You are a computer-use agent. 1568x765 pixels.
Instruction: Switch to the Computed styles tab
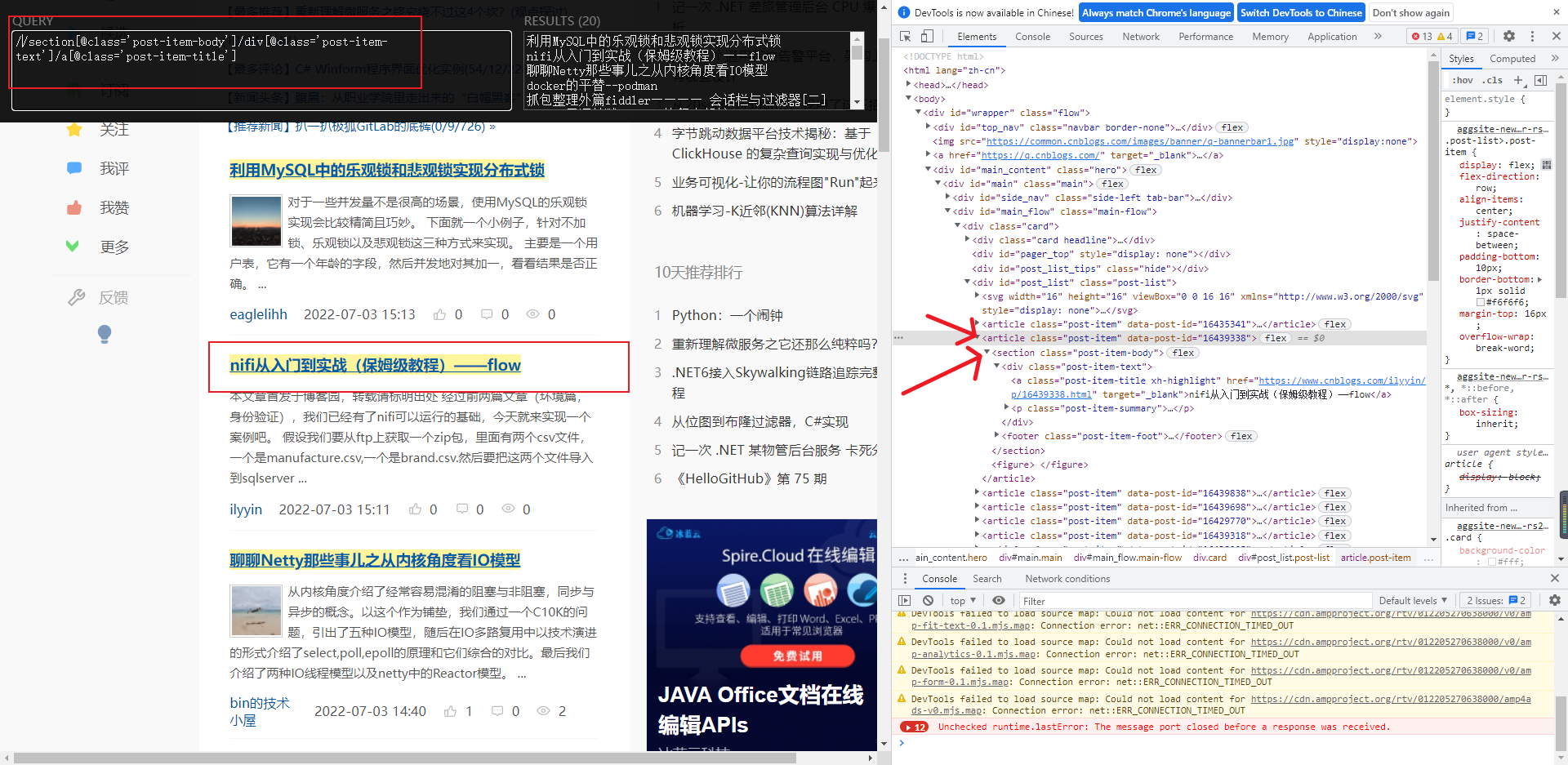(x=1512, y=58)
